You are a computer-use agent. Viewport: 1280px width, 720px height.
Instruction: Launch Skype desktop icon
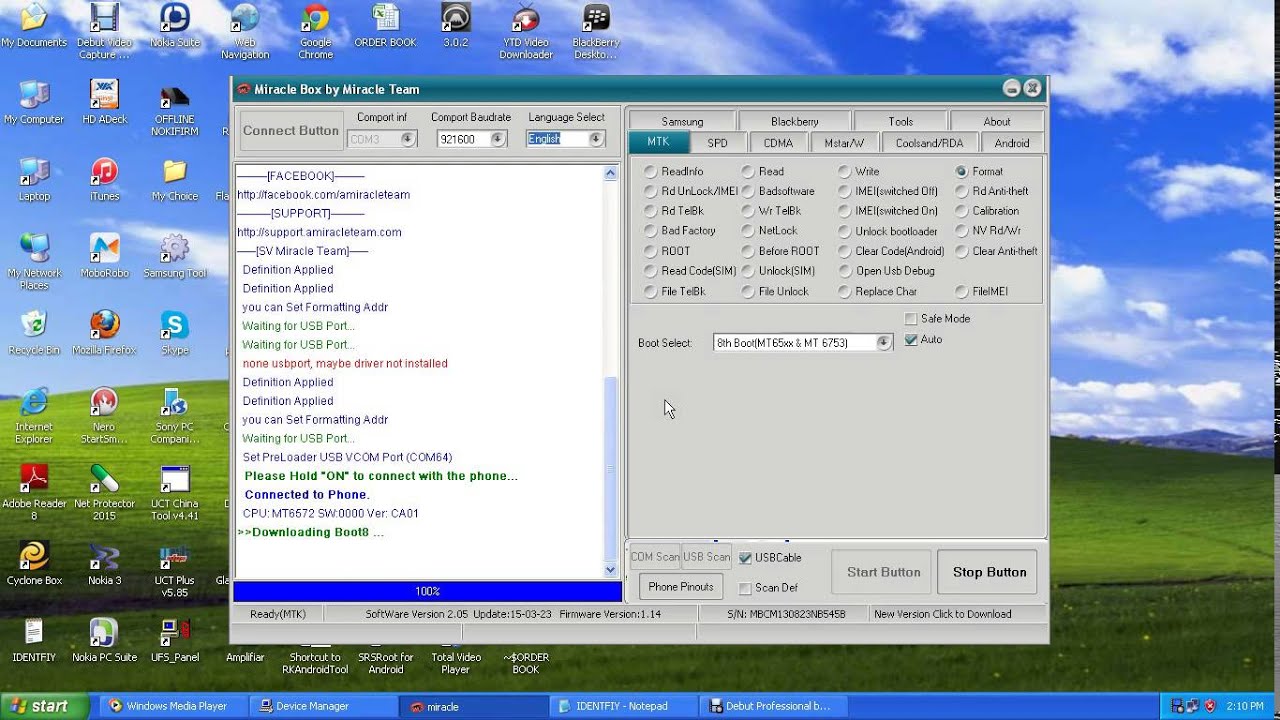pyautogui.click(x=174, y=334)
